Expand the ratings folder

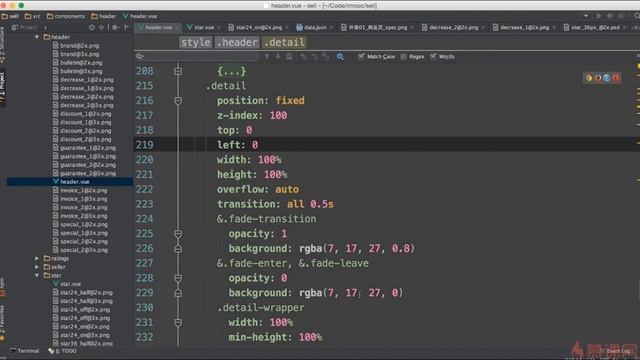pos(37,258)
